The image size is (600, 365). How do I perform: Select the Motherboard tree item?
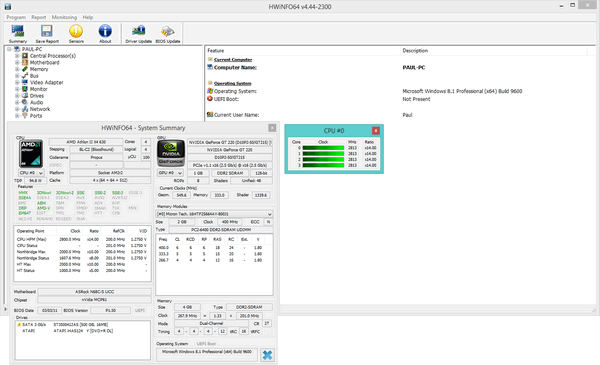point(44,62)
